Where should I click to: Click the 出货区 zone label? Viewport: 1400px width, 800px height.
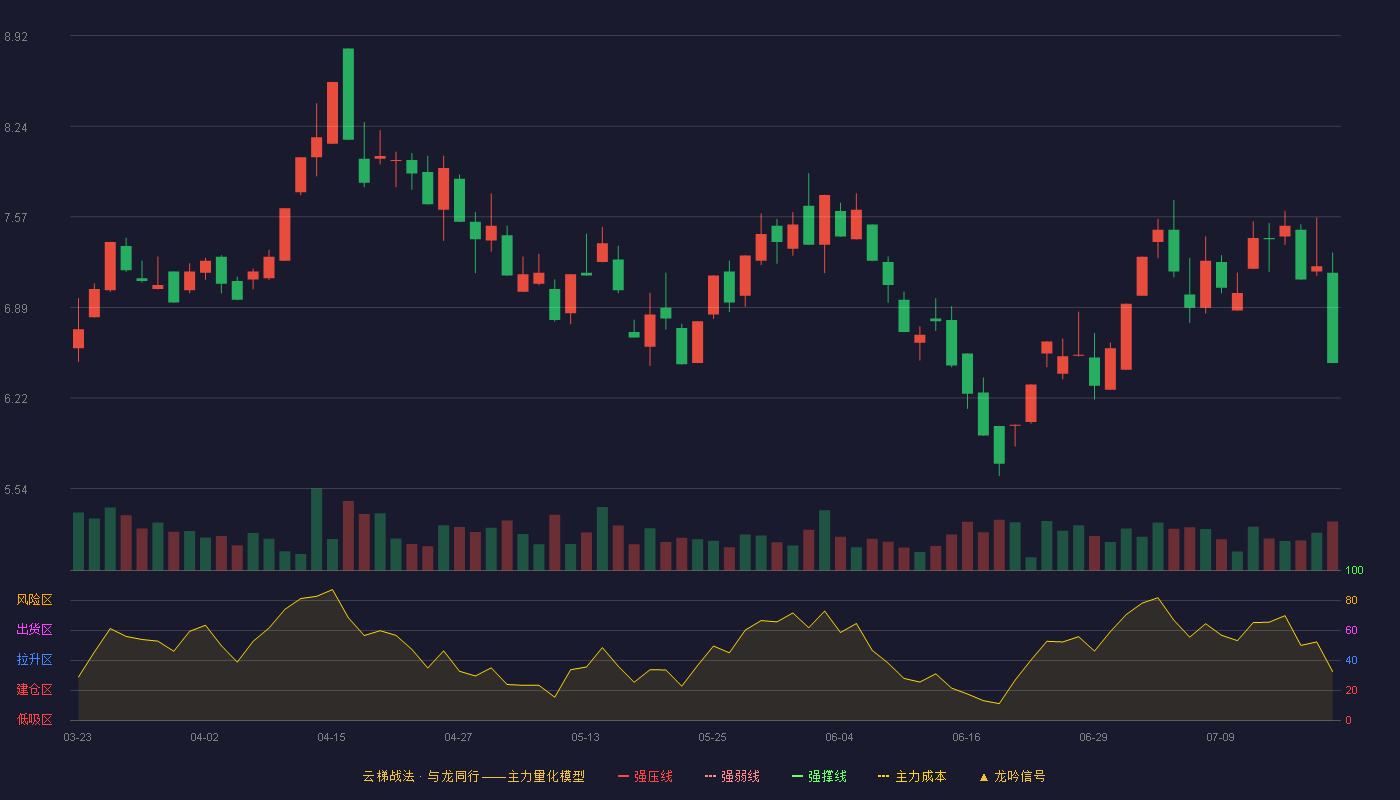pyautogui.click(x=34, y=630)
